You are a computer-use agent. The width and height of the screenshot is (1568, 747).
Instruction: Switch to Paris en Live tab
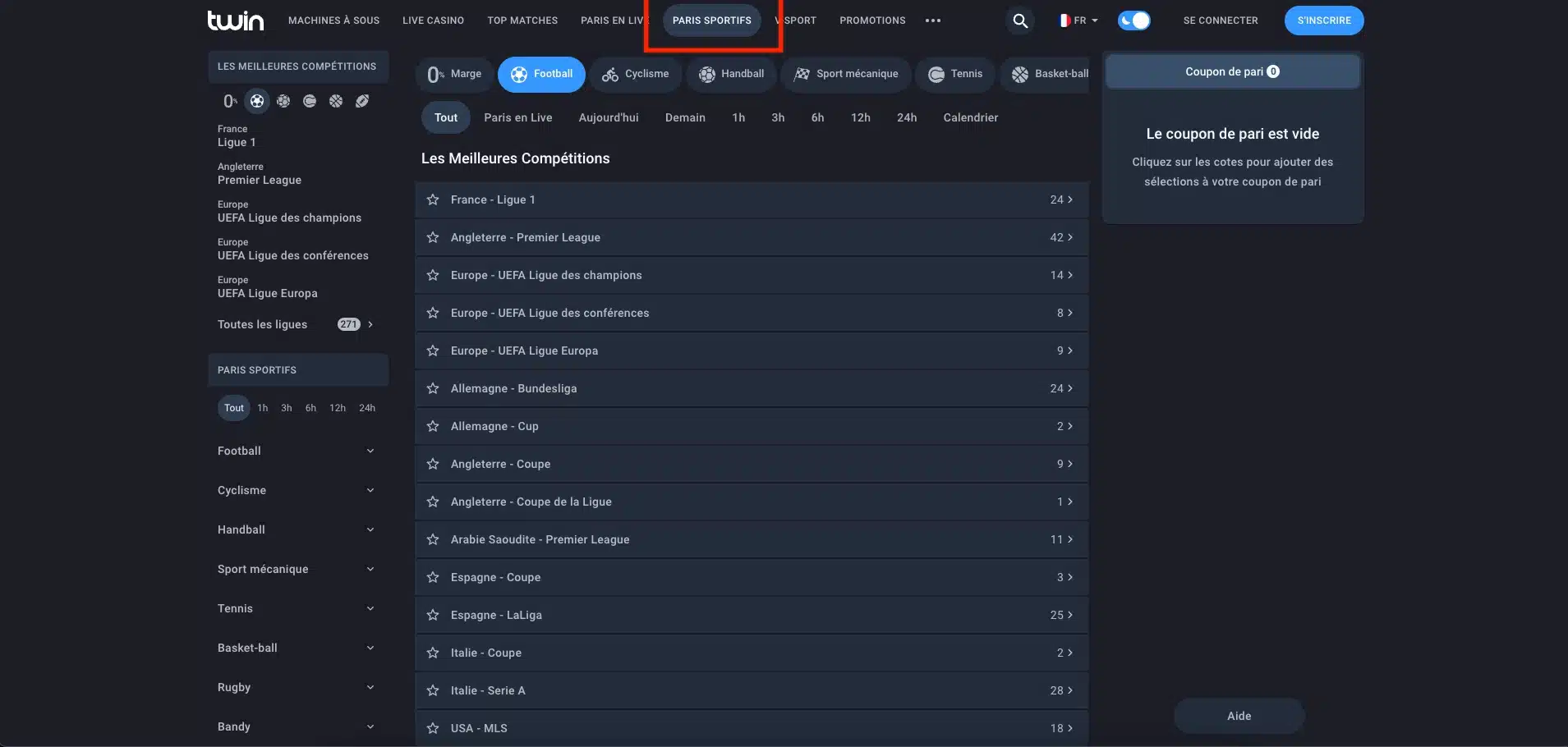[518, 117]
